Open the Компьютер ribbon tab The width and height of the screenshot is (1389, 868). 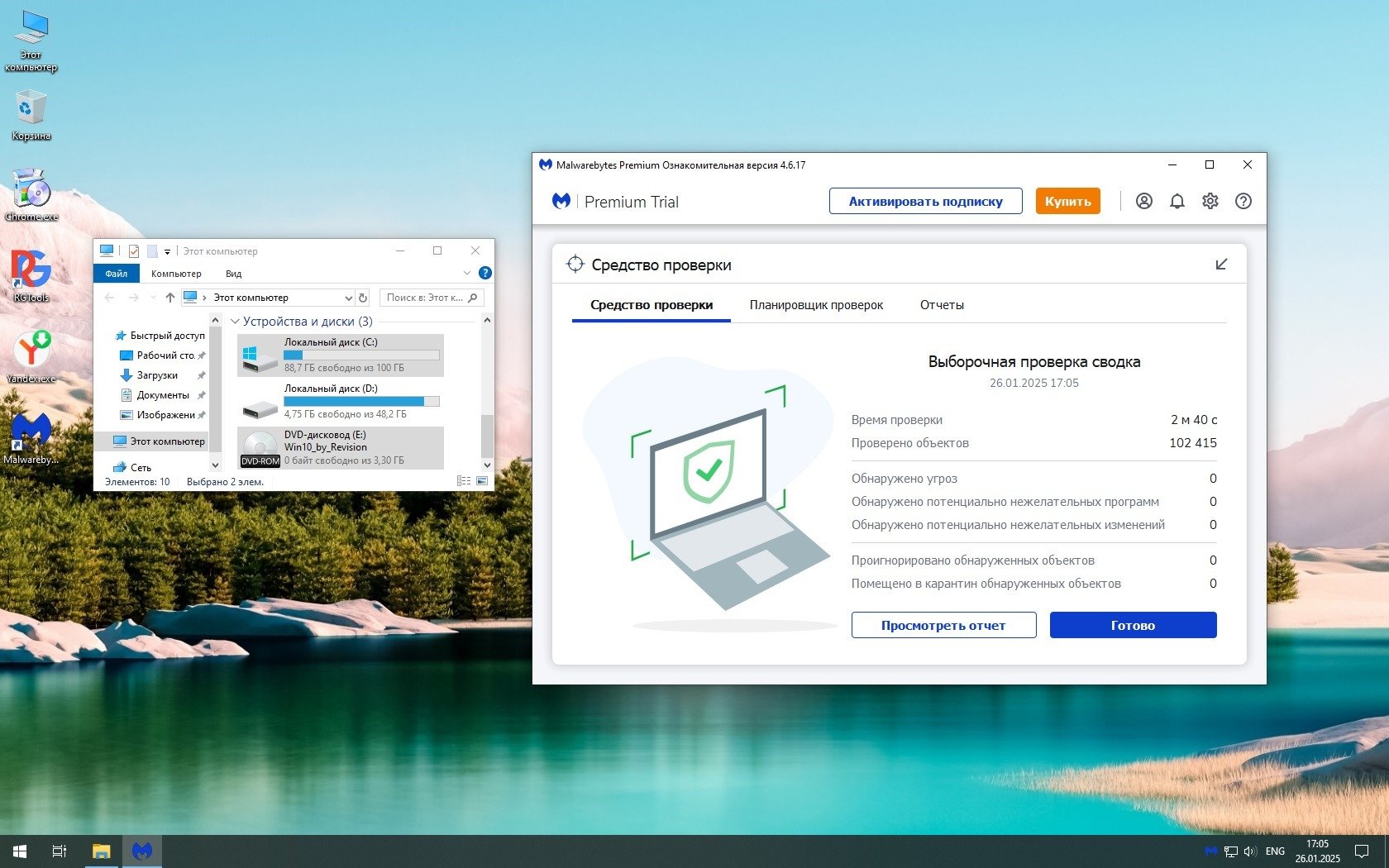coord(176,274)
